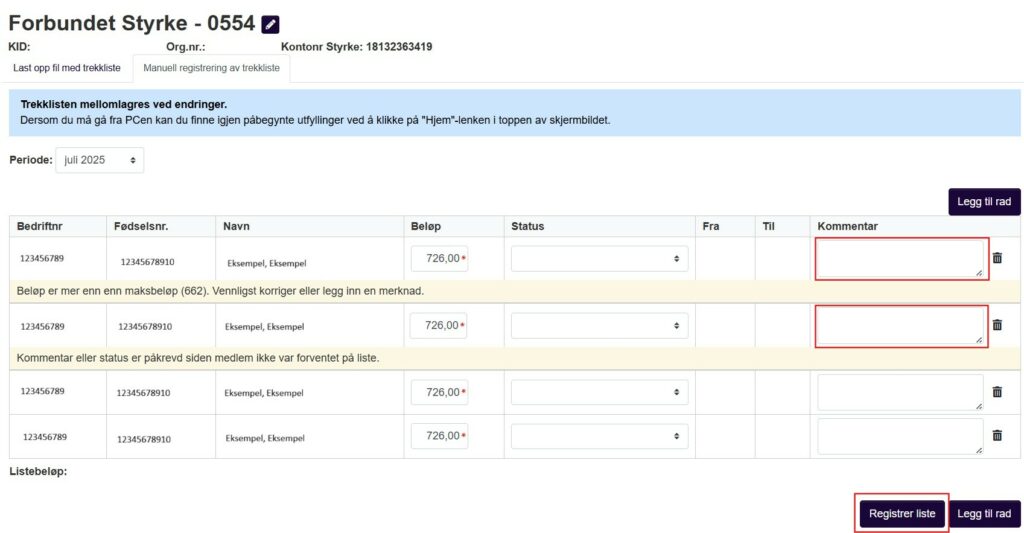Viewport: 1024px width, 533px height.
Task: Click the Kommentar box in second row
Action: point(901,326)
